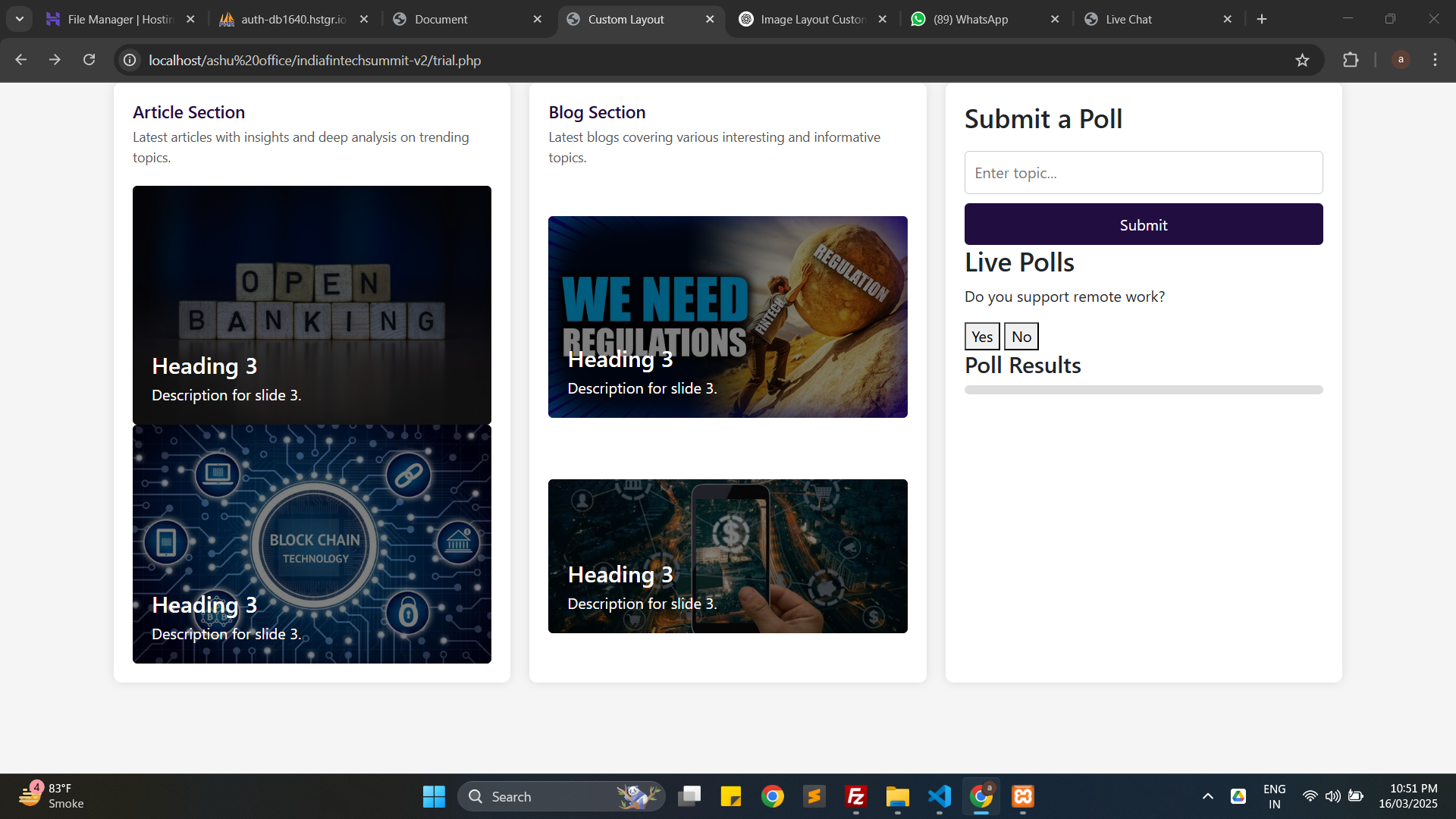The width and height of the screenshot is (1456, 819).
Task: Click the Live Polls heading
Action: coord(1019,262)
